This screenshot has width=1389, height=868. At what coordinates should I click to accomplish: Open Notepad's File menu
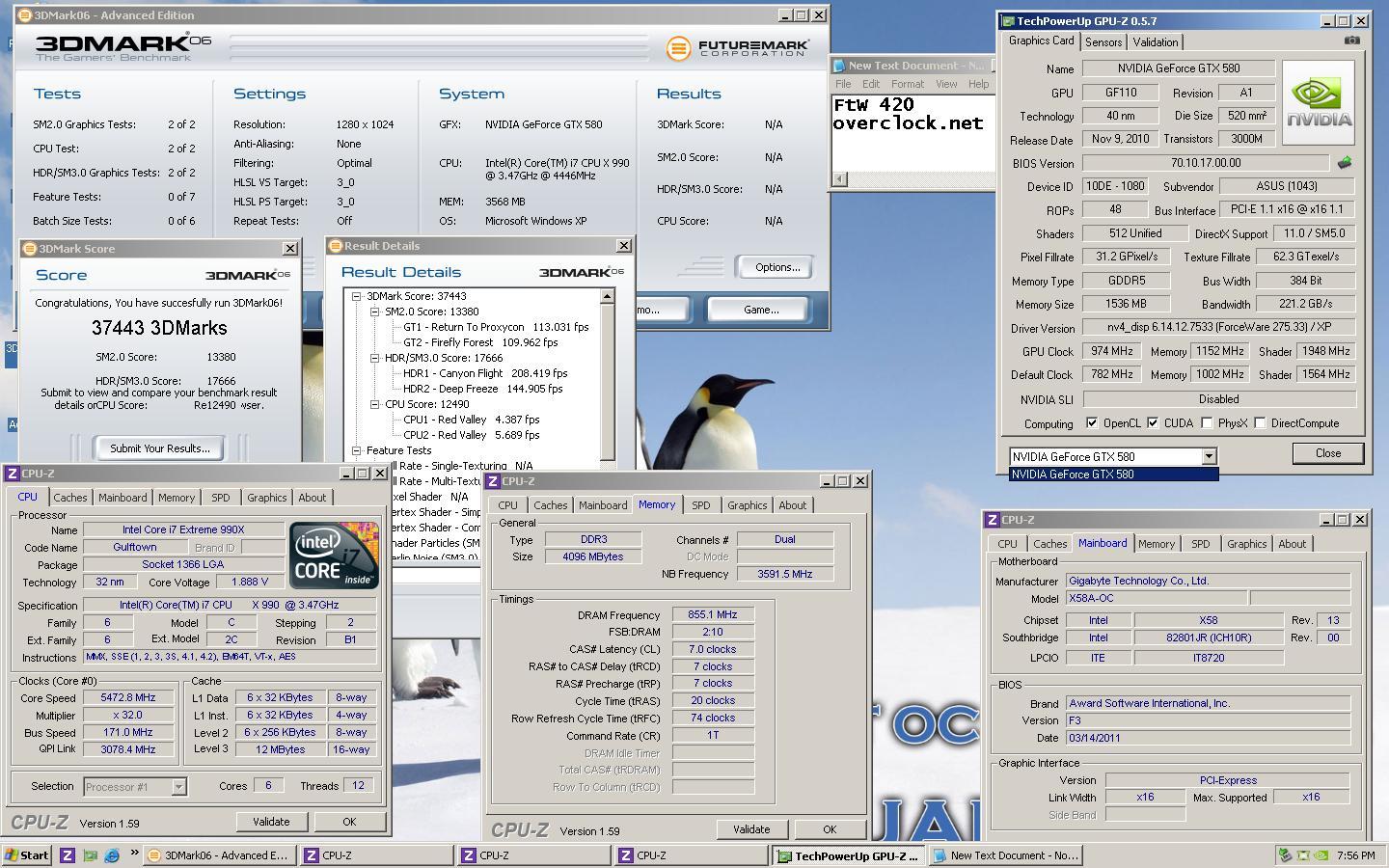pyautogui.click(x=843, y=84)
